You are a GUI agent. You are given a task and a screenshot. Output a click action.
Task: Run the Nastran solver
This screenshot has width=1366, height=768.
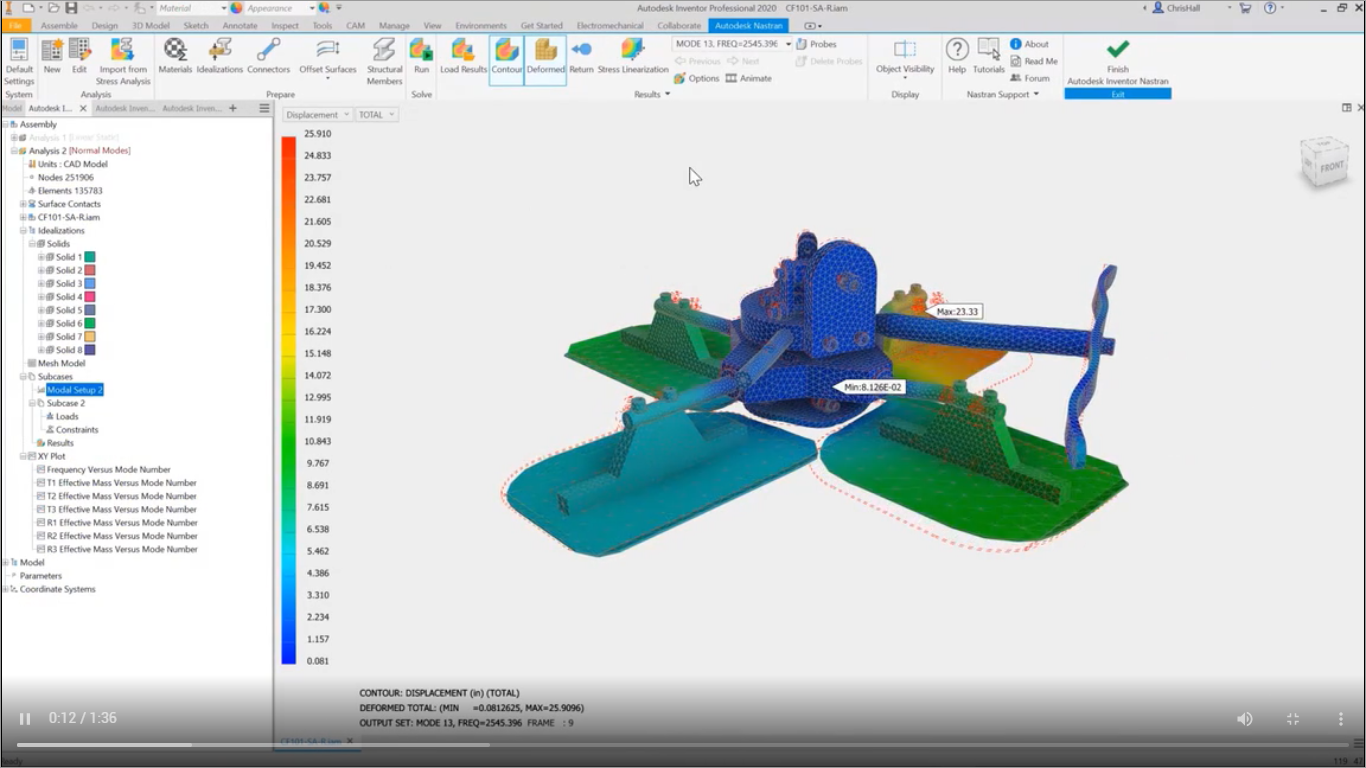421,57
